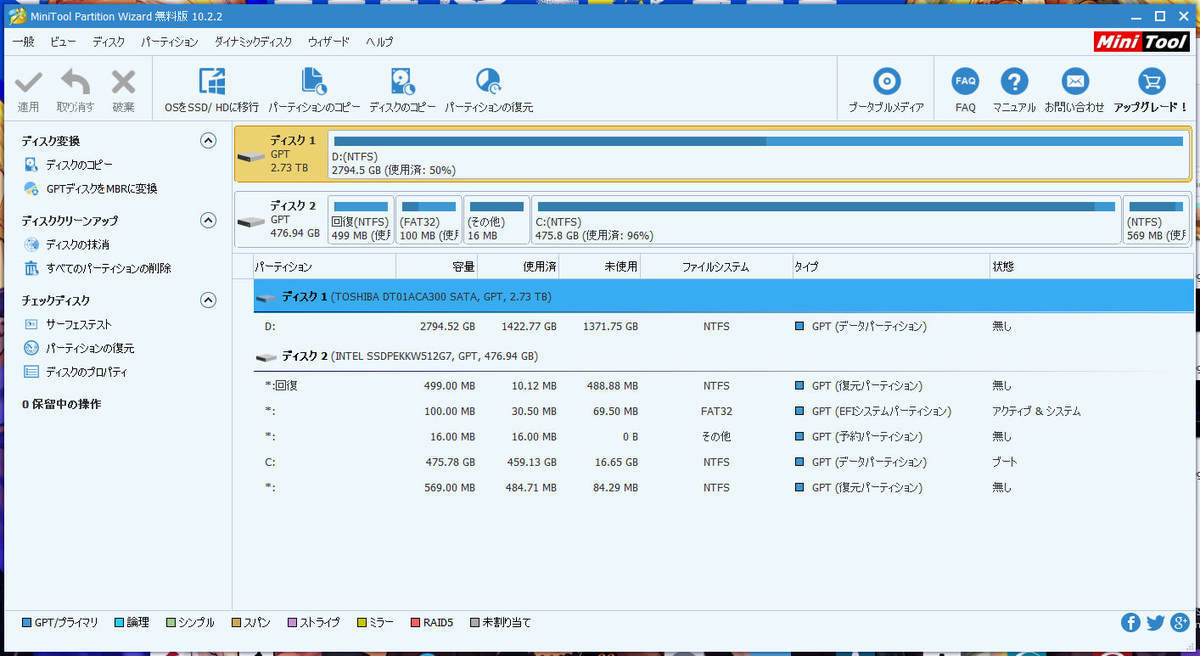Click RAID5 legend color swatch
The height and width of the screenshot is (656, 1200).
click(x=415, y=623)
